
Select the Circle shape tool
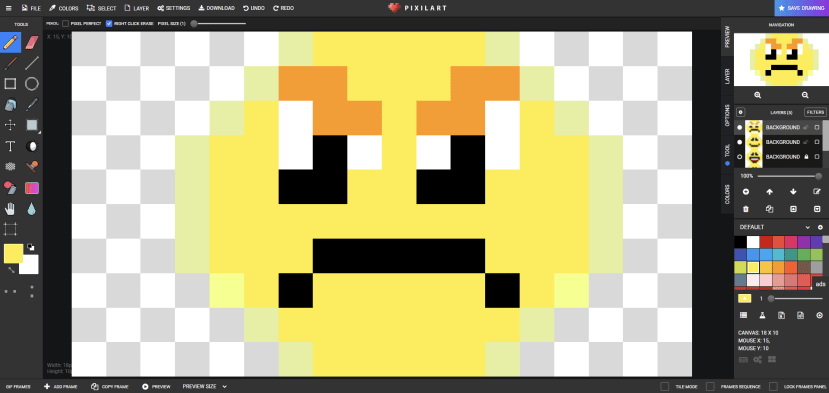point(32,84)
